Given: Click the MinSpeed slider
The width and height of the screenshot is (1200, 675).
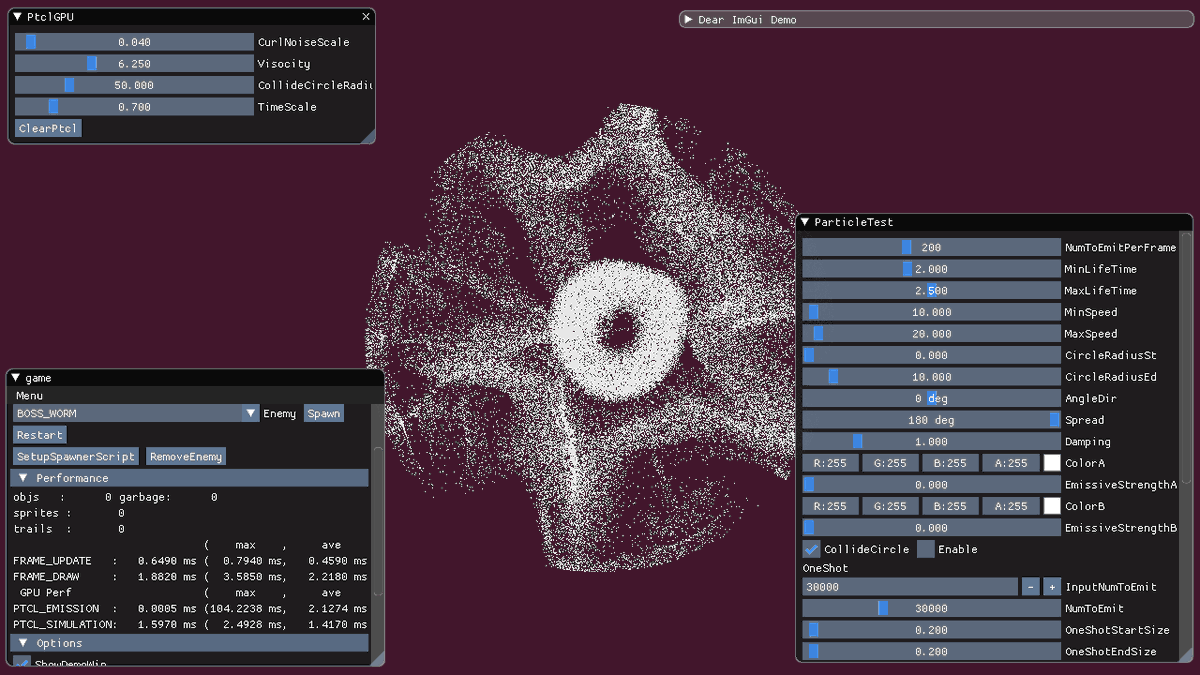Looking at the screenshot, I should 931,312.
